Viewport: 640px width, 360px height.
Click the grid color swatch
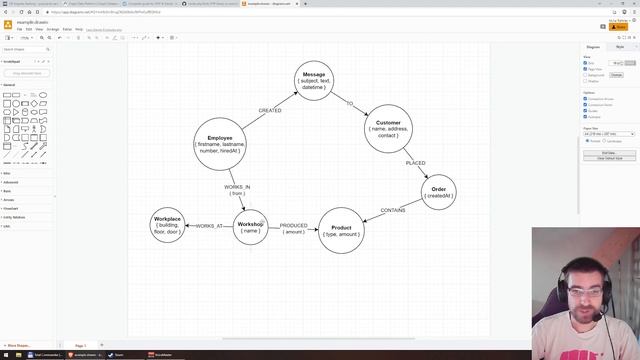(630, 63)
